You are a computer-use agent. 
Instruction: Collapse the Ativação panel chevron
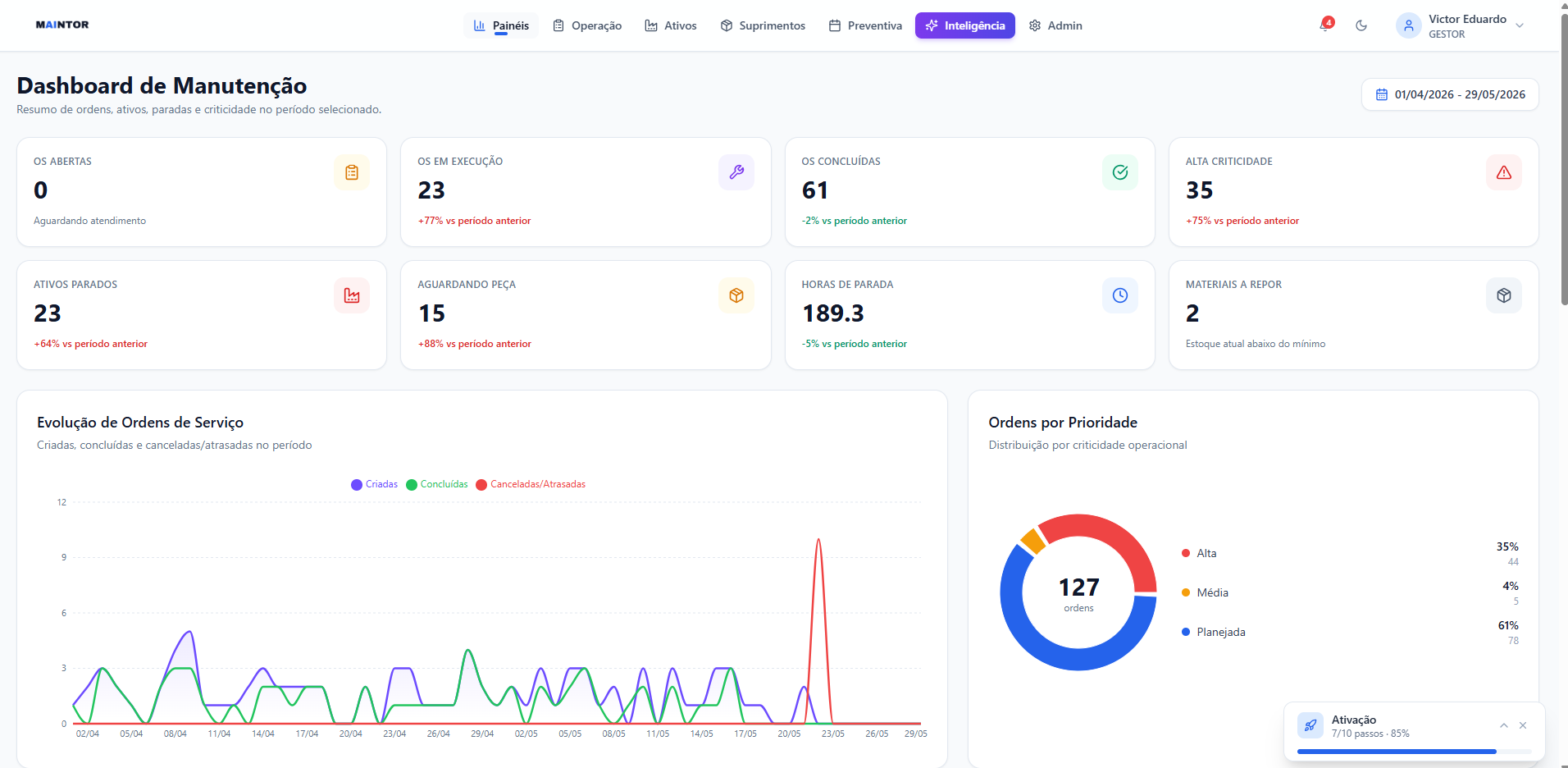[1504, 725]
